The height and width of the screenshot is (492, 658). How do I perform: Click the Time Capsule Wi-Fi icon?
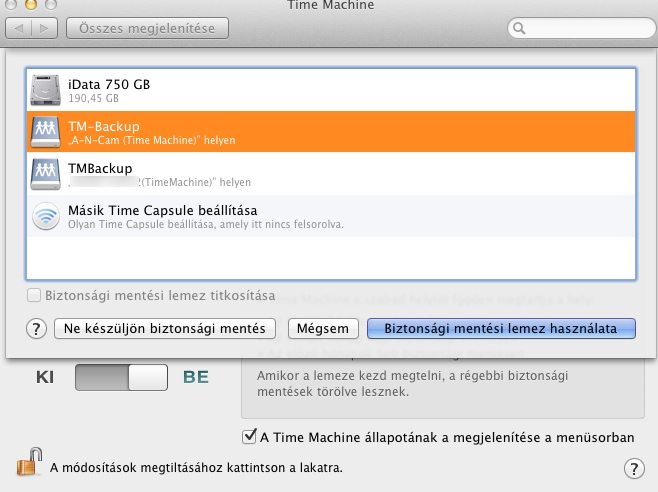(x=46, y=216)
